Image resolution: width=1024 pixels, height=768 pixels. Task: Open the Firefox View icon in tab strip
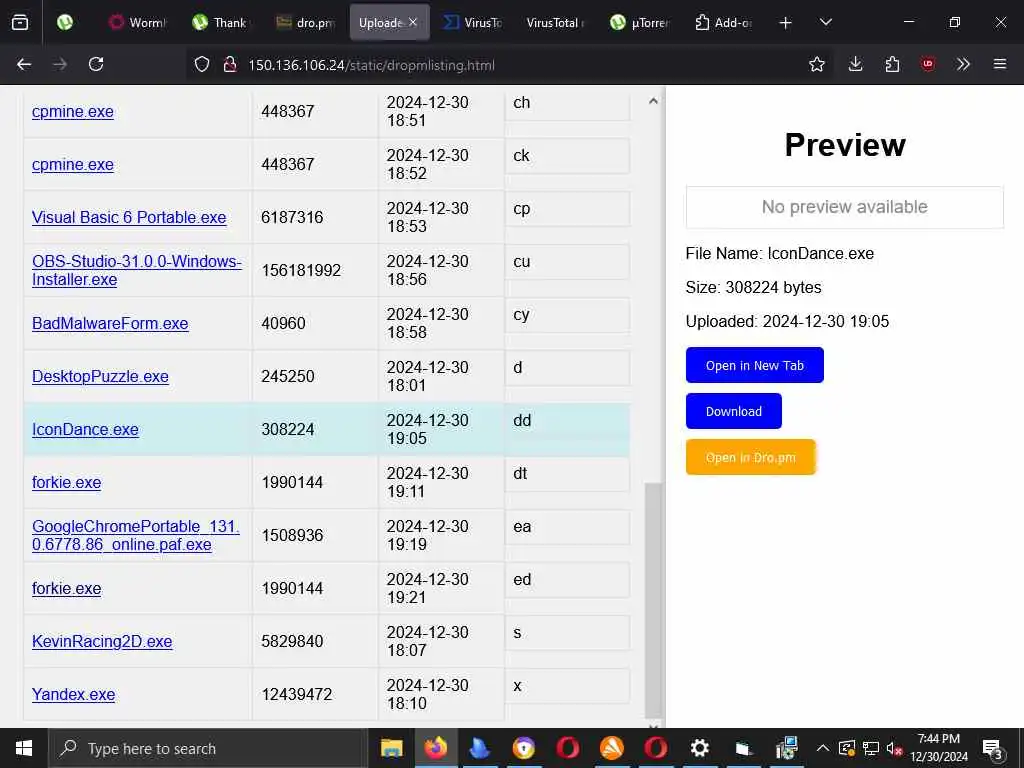pyautogui.click(x=20, y=22)
